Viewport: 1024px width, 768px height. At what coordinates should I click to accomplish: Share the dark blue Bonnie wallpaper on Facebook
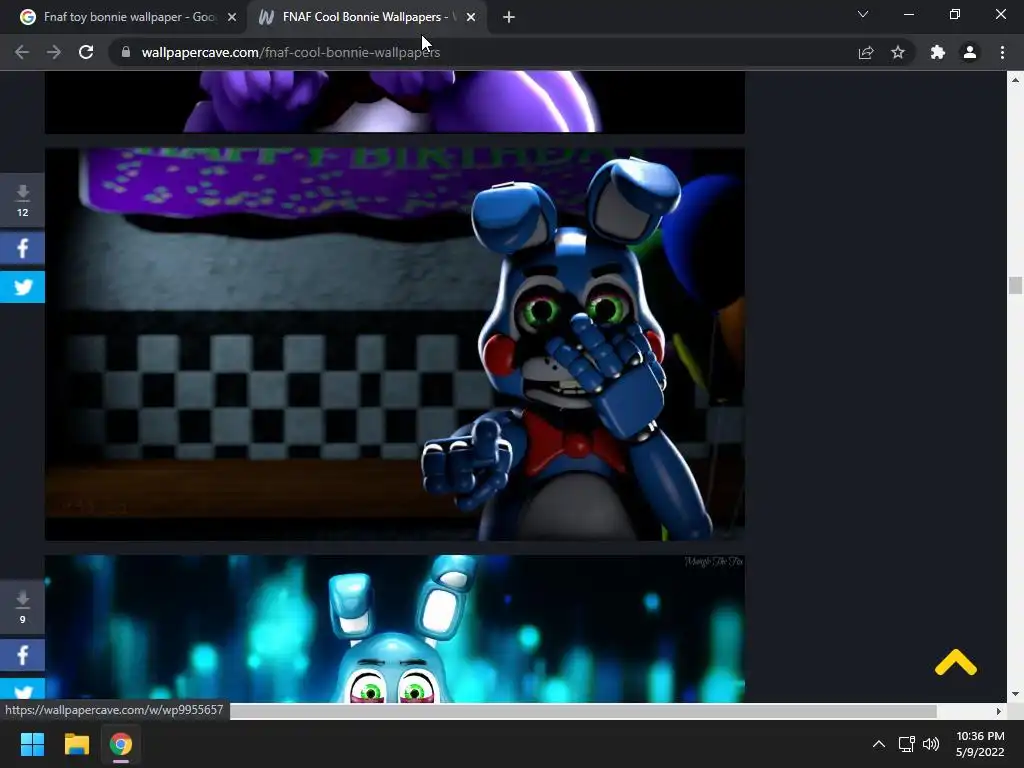[22, 248]
